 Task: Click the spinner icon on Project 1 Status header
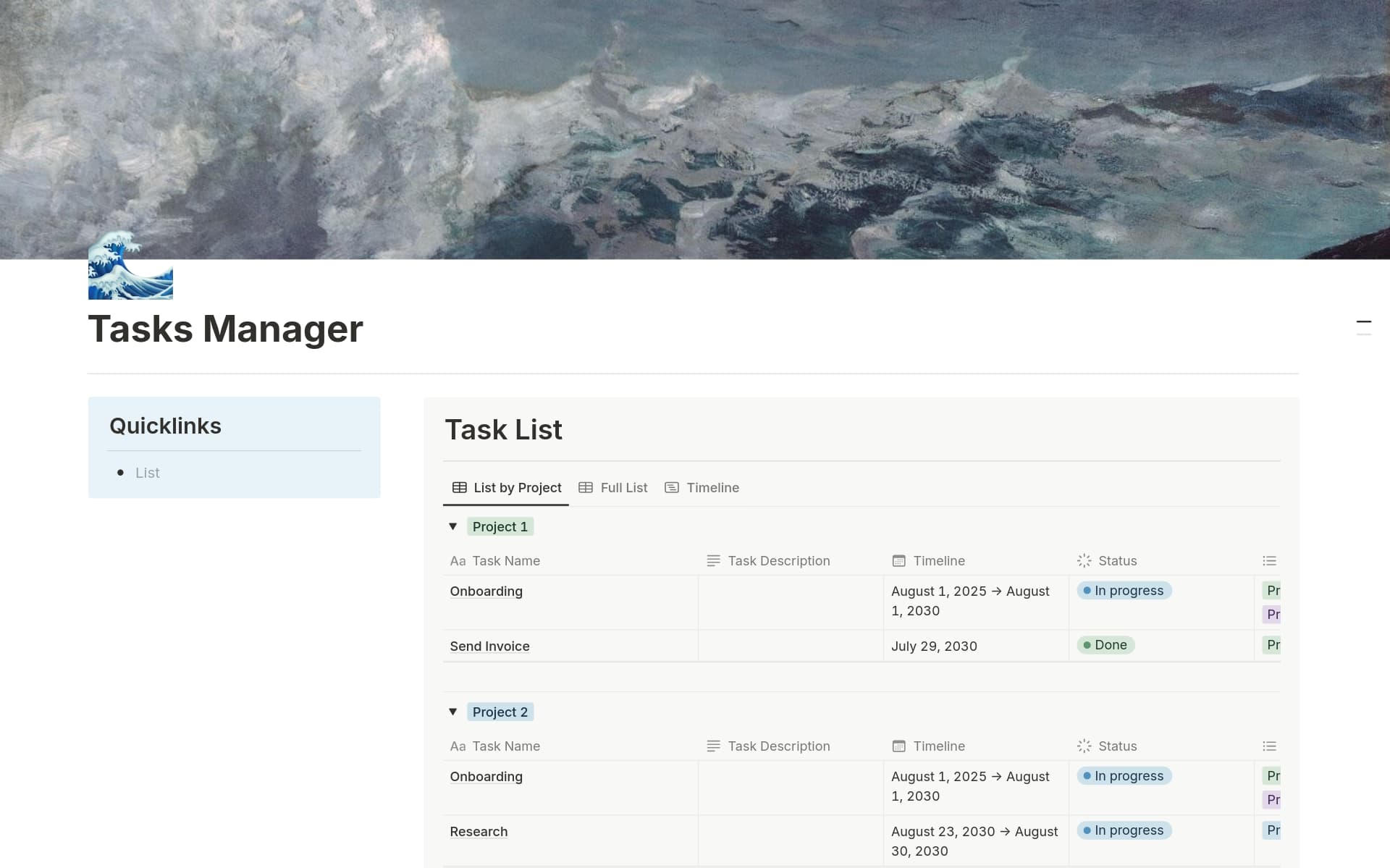tap(1083, 560)
